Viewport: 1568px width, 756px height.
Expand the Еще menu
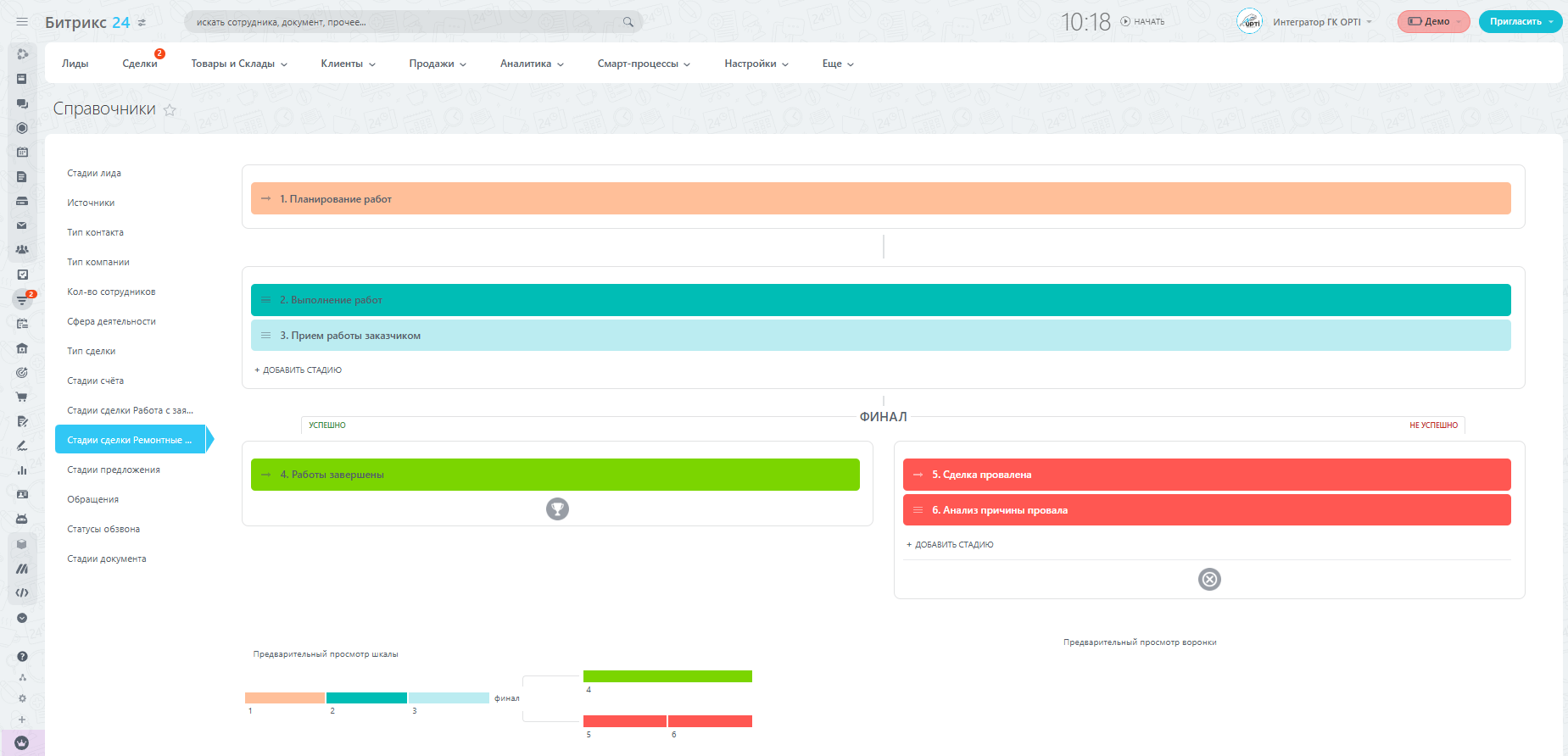tap(838, 64)
